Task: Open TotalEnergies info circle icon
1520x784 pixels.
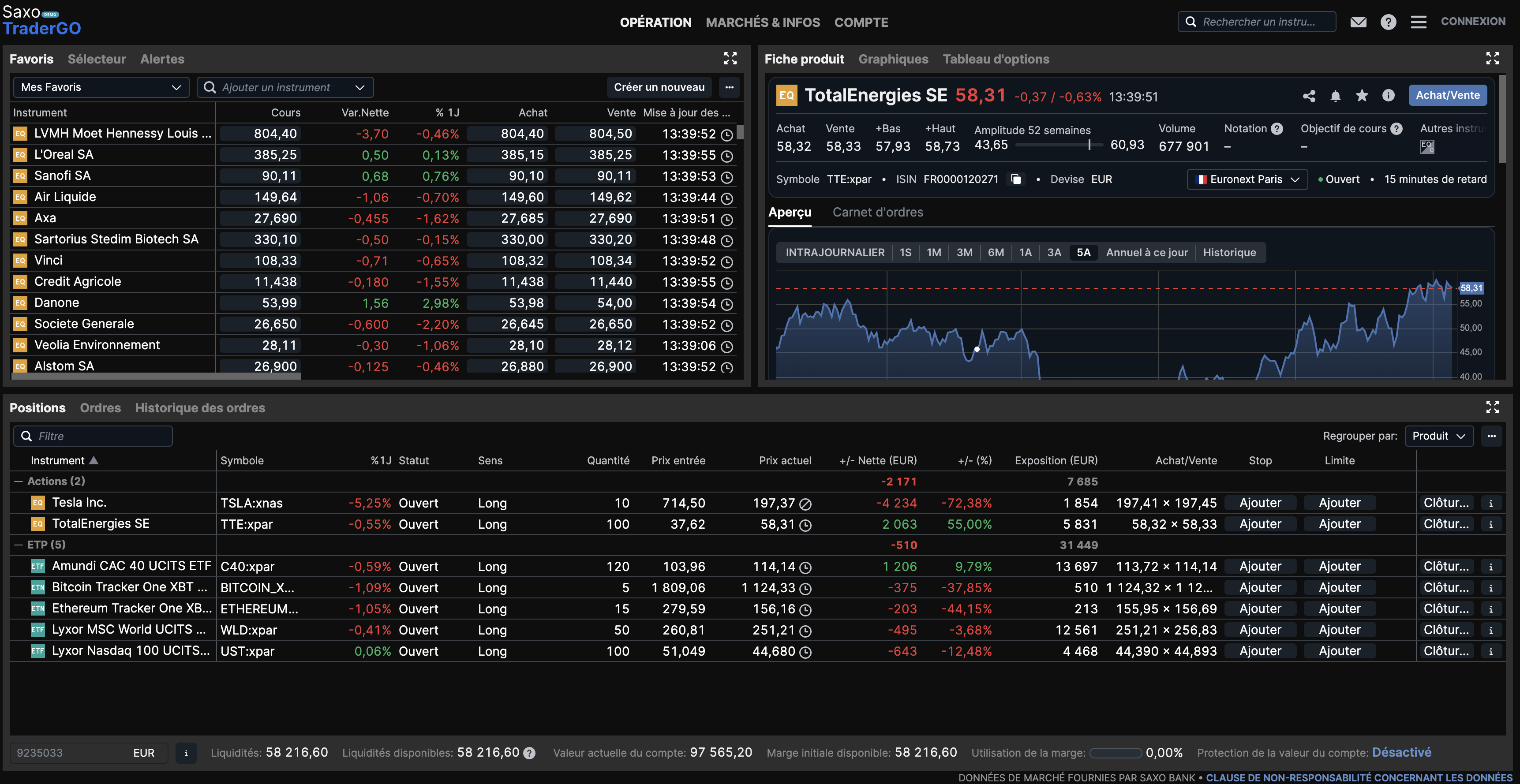Action: pyautogui.click(x=1389, y=96)
